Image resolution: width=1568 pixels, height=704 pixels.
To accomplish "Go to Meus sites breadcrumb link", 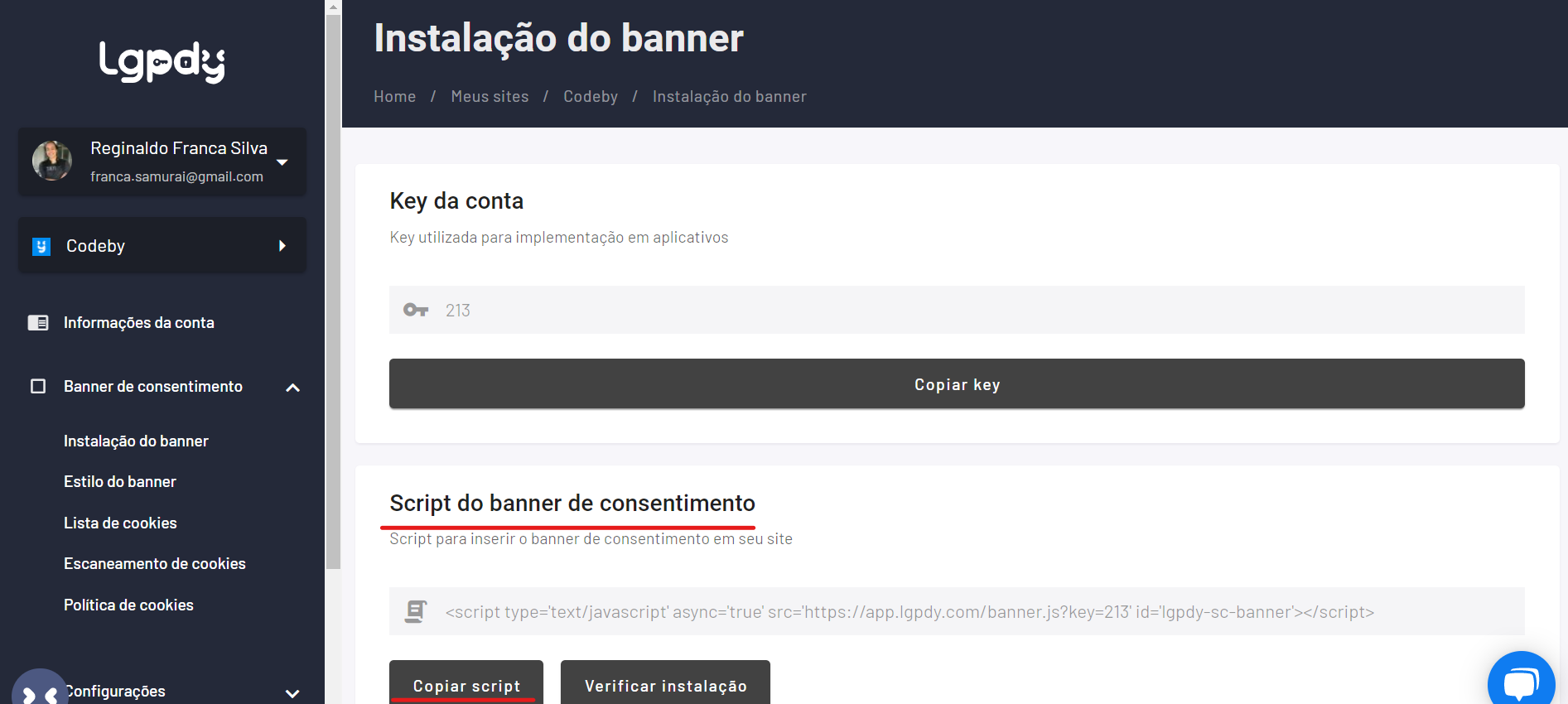I will (490, 97).
